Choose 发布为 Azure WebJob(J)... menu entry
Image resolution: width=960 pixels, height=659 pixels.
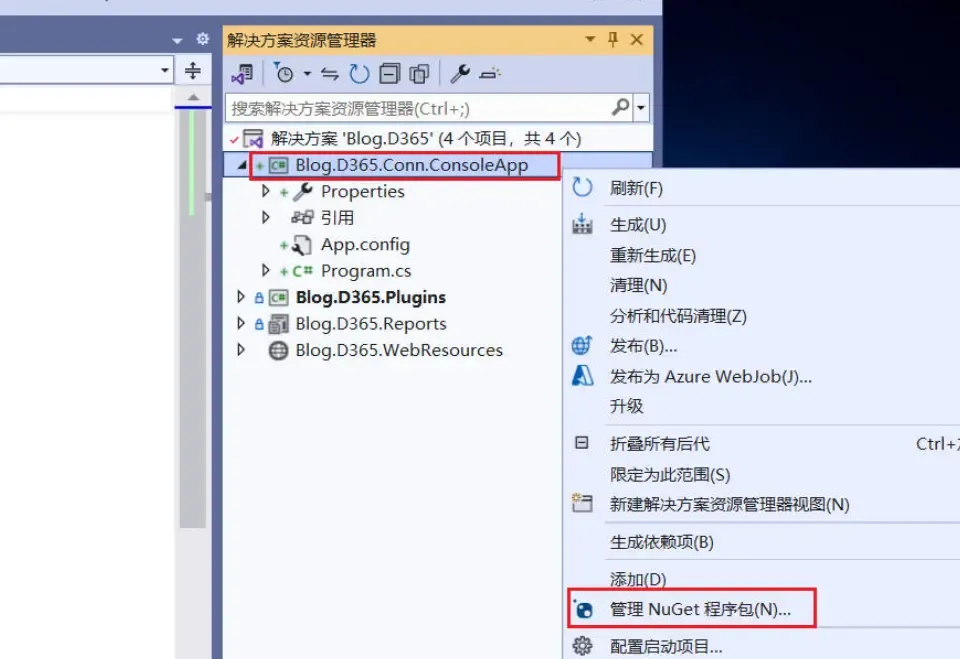point(711,376)
